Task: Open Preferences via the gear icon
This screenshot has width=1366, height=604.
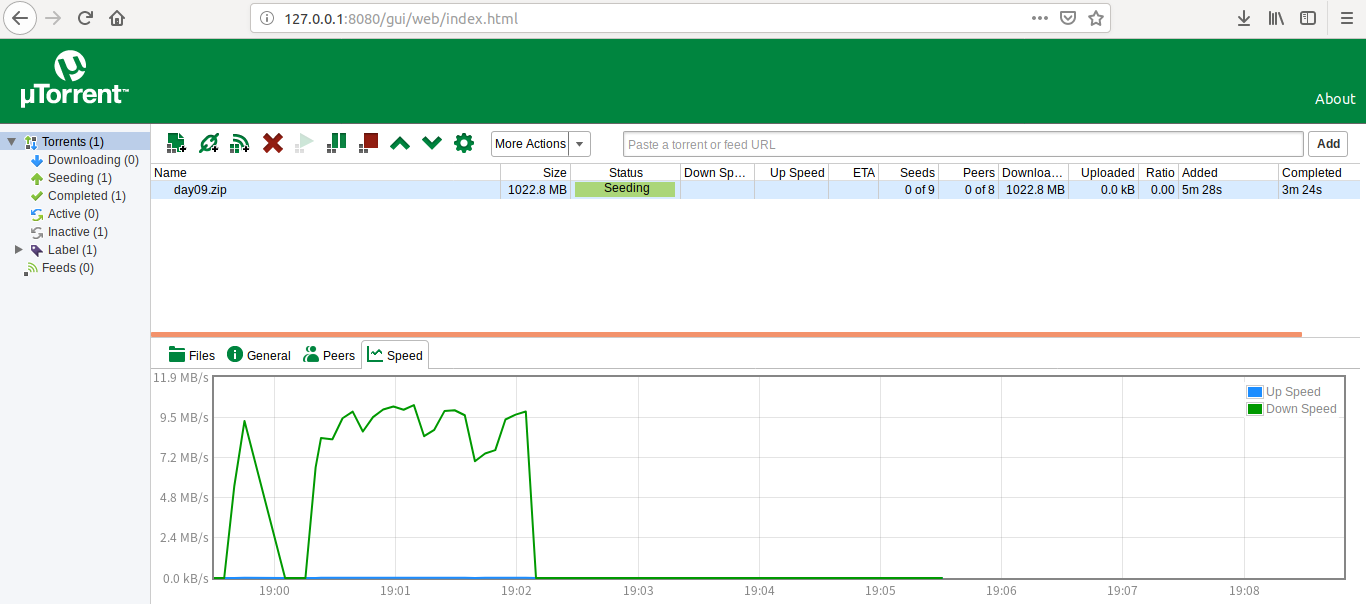Action: (464, 143)
